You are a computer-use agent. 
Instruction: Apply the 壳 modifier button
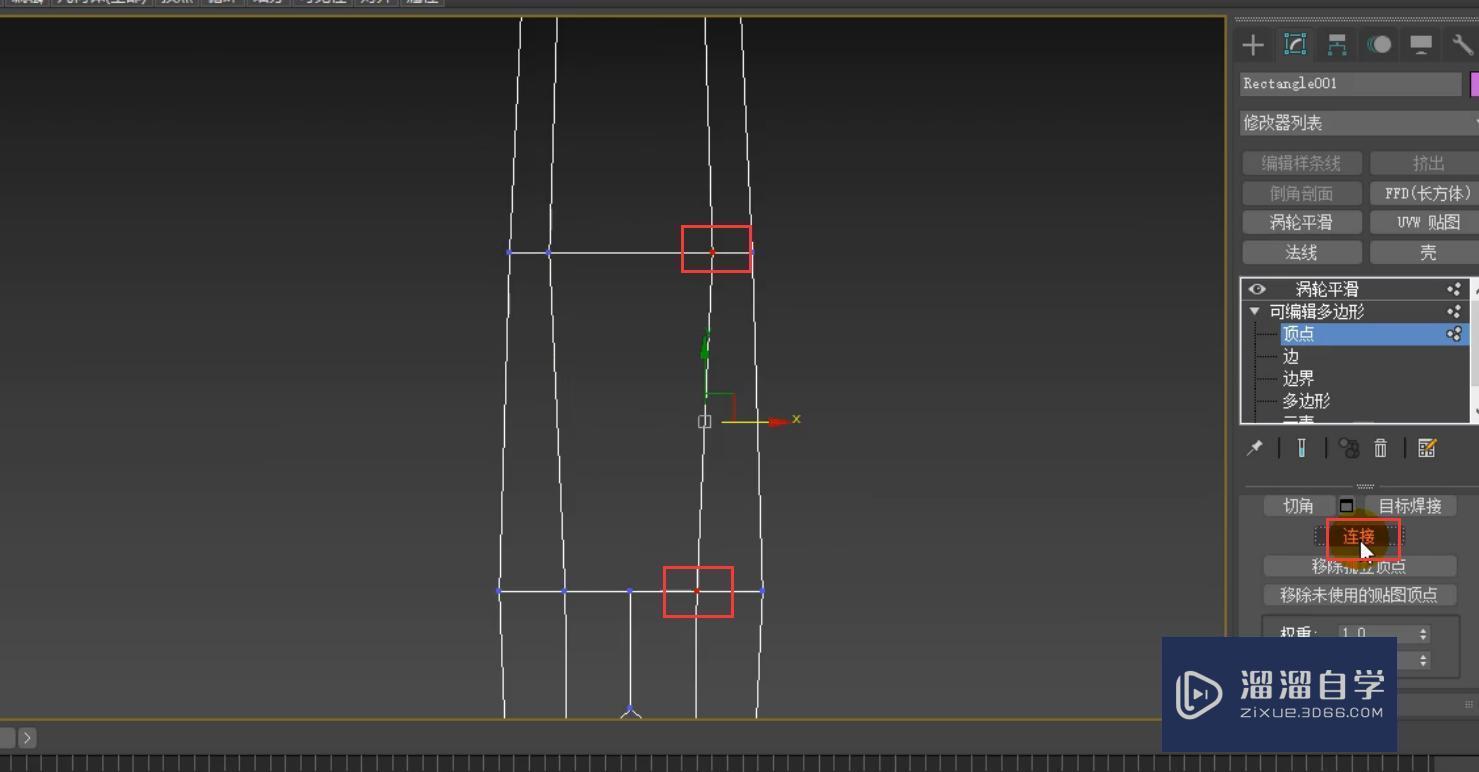tap(1425, 253)
